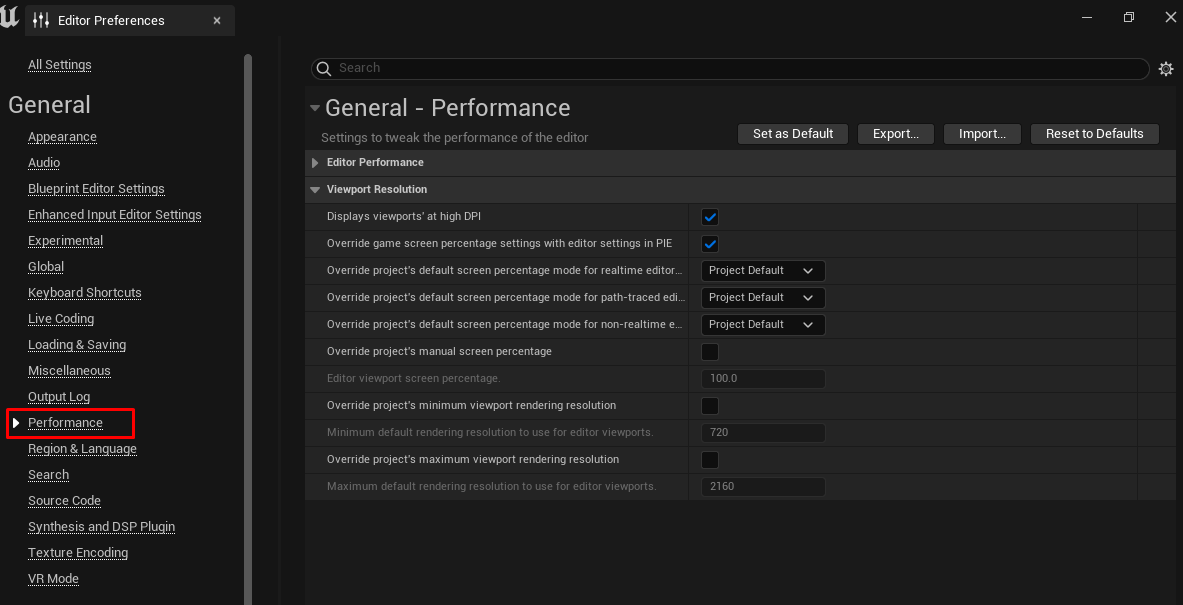Click the search magnifier icon
Screen dimensions: 1183x605
coord(324,69)
